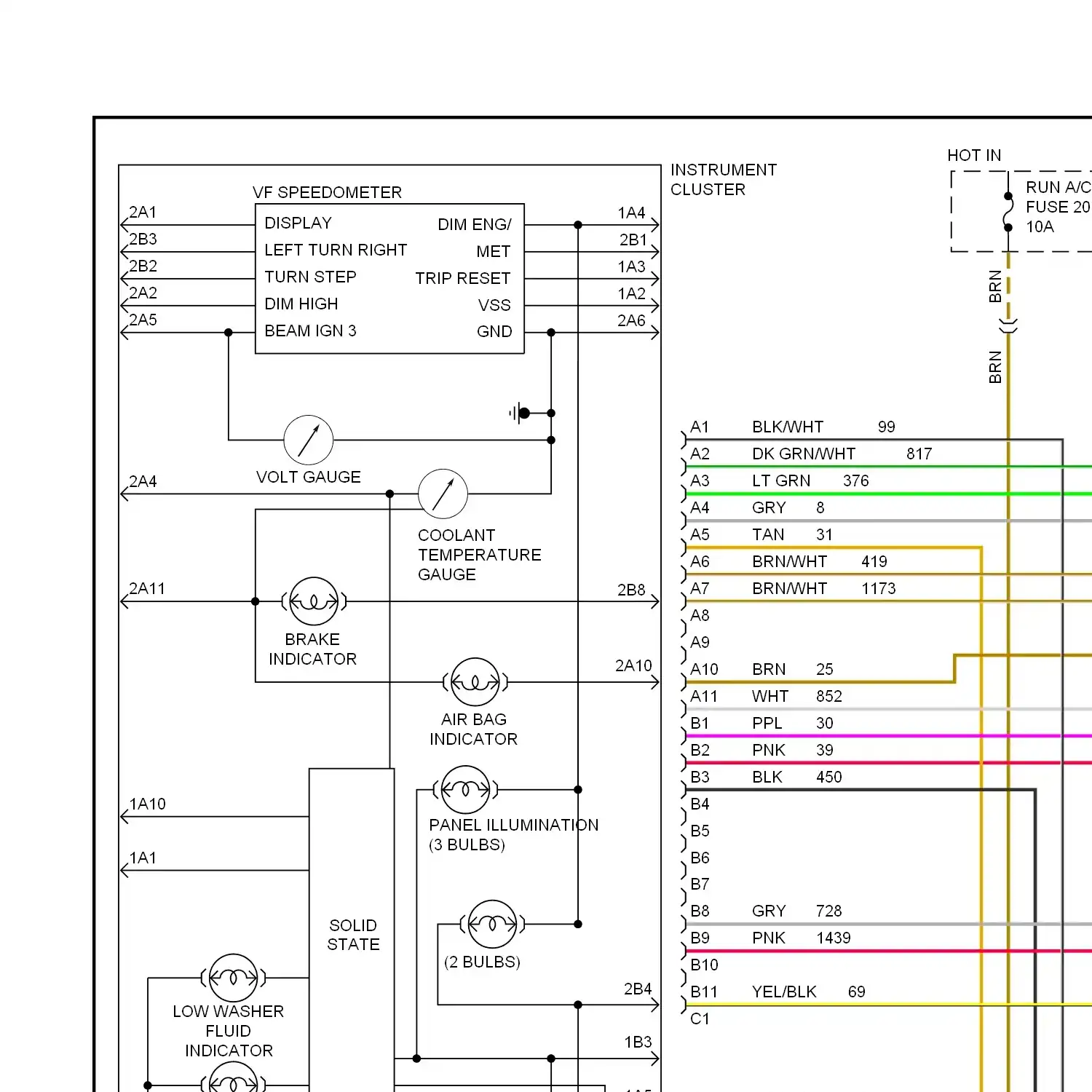Click connector pin label 1B3

pos(638,1042)
